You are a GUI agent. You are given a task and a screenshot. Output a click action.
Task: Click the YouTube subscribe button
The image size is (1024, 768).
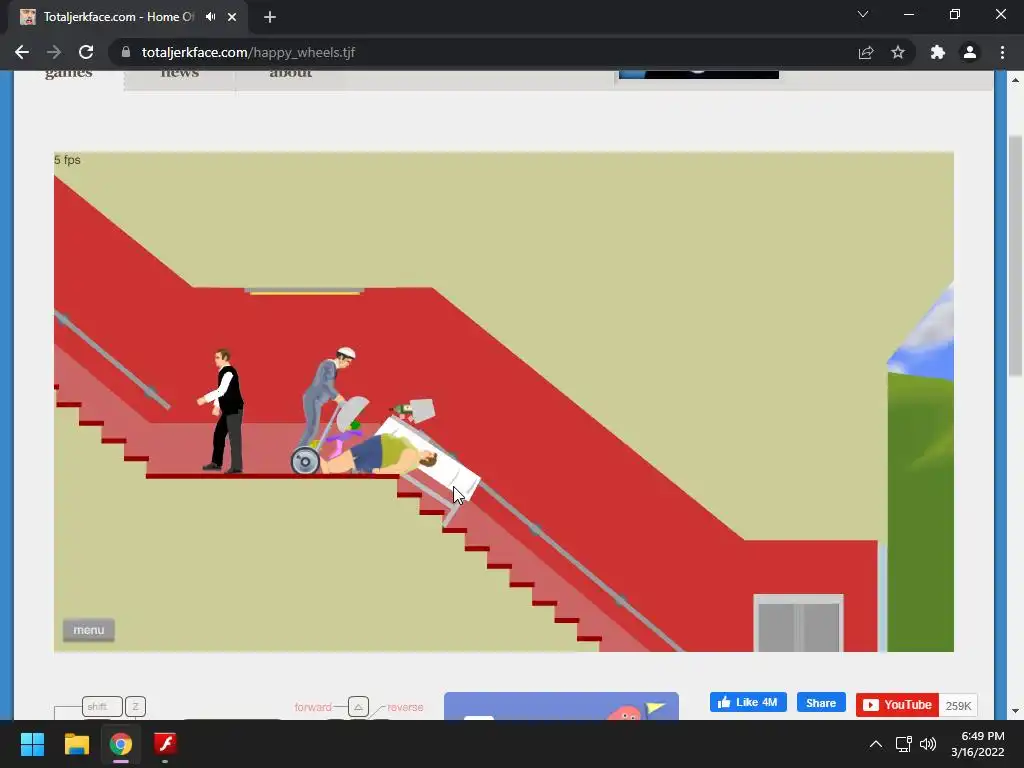pyautogui.click(x=897, y=705)
